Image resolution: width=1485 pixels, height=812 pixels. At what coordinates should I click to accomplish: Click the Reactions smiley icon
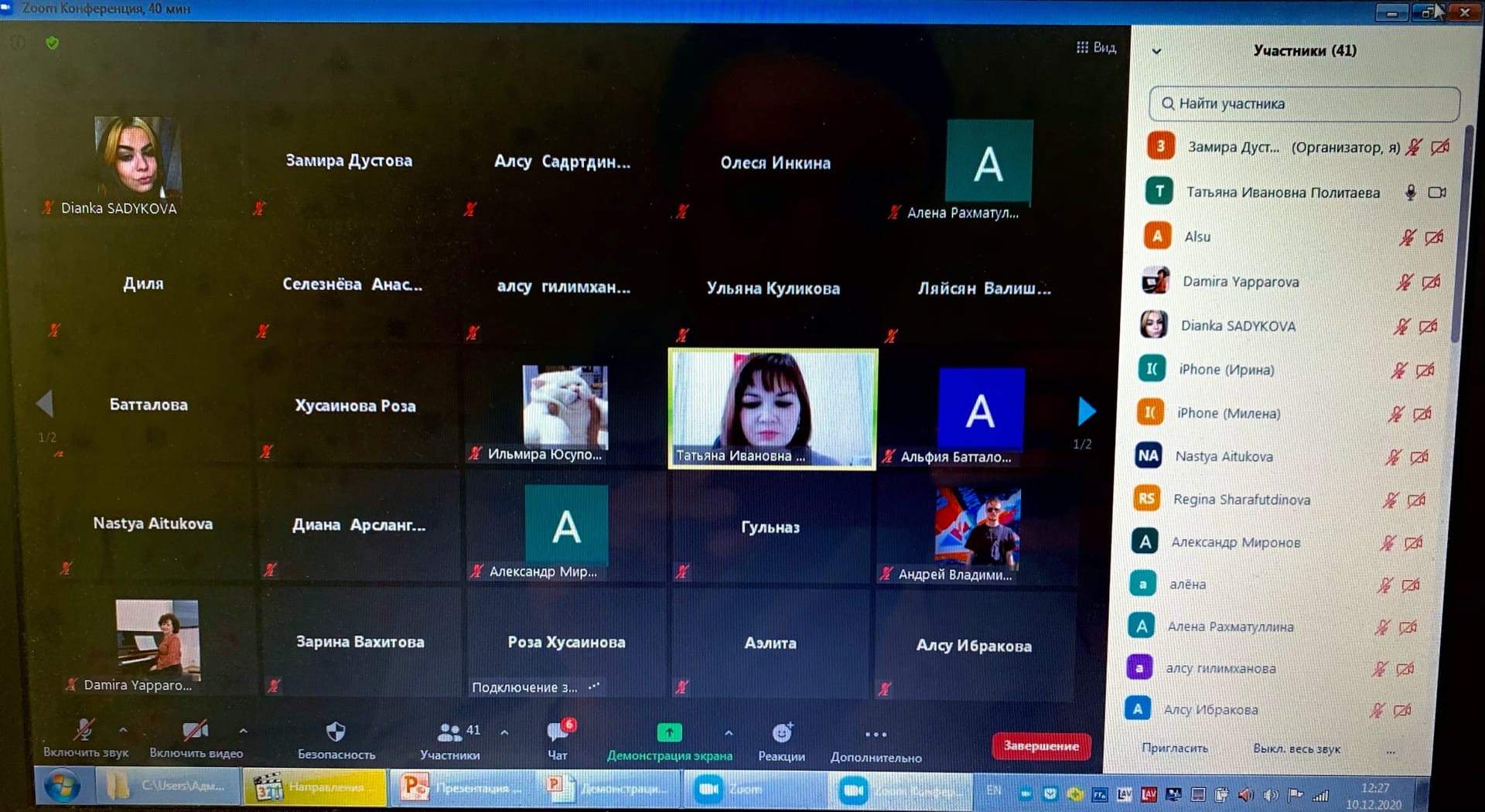click(782, 732)
